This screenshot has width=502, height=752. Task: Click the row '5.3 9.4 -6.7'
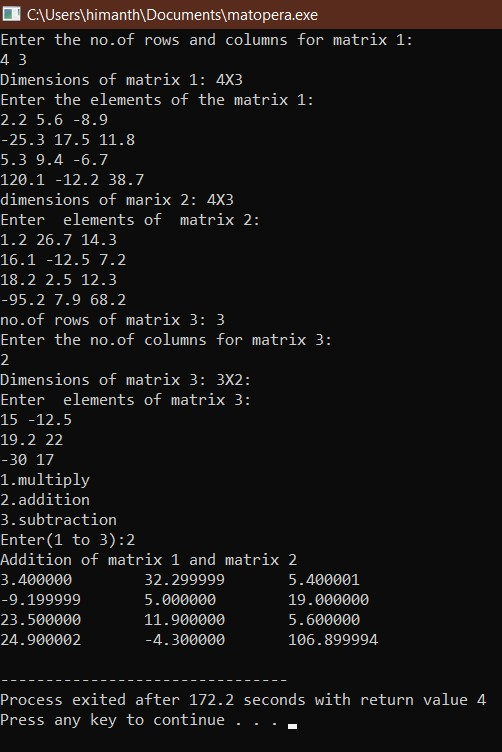(54, 160)
